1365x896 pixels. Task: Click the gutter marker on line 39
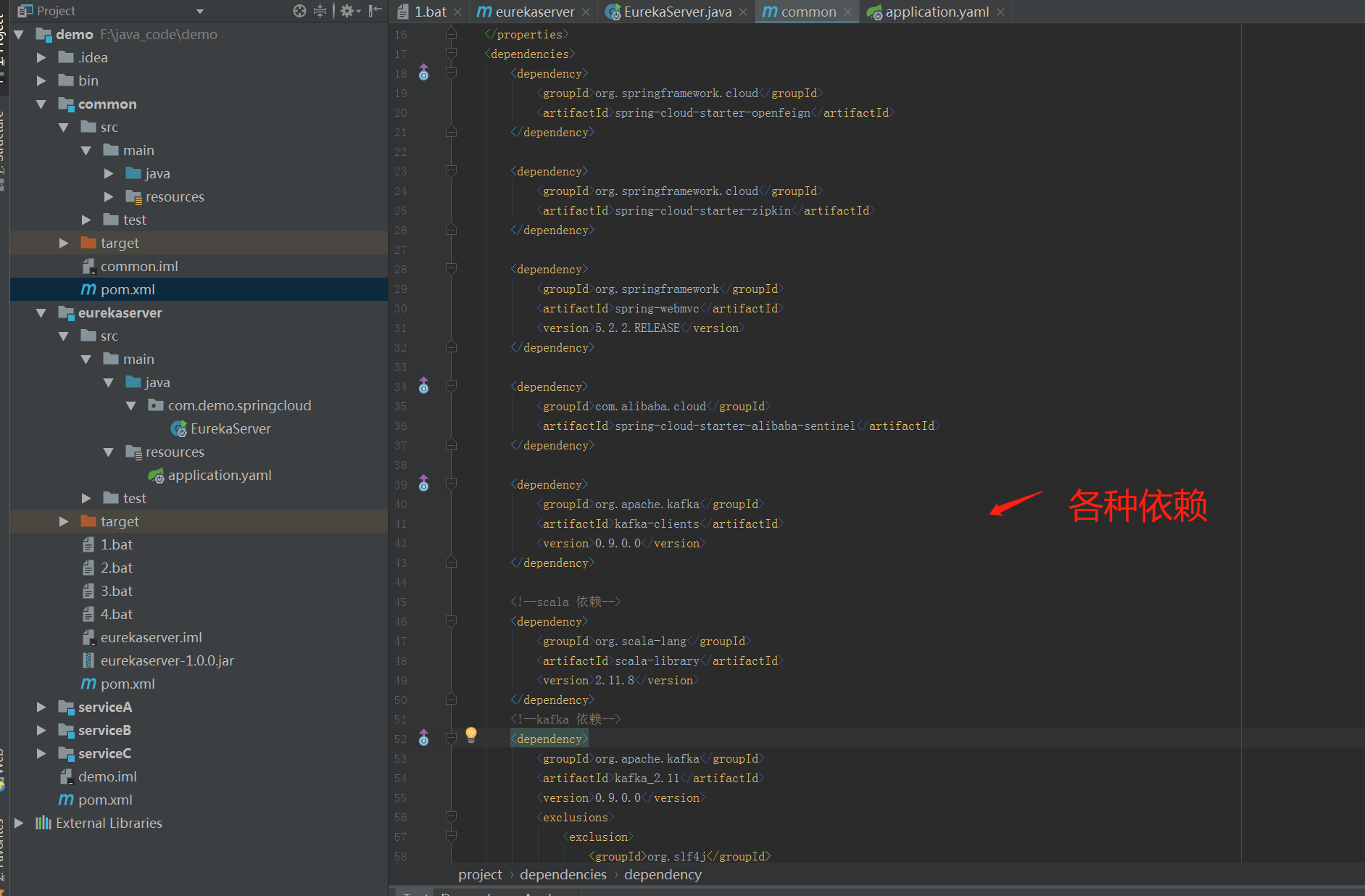(424, 484)
